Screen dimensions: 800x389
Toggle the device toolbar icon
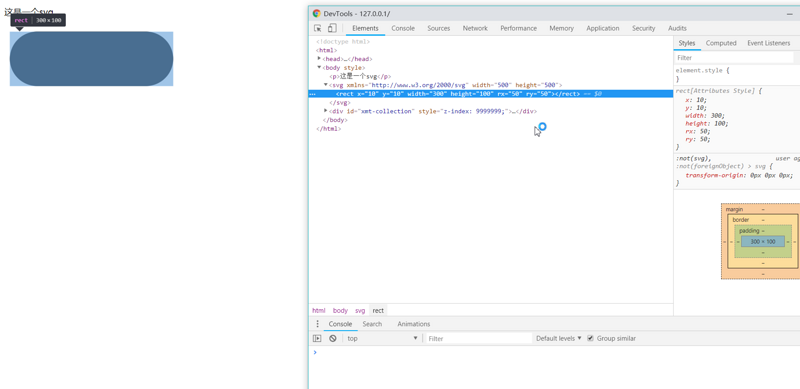point(332,28)
